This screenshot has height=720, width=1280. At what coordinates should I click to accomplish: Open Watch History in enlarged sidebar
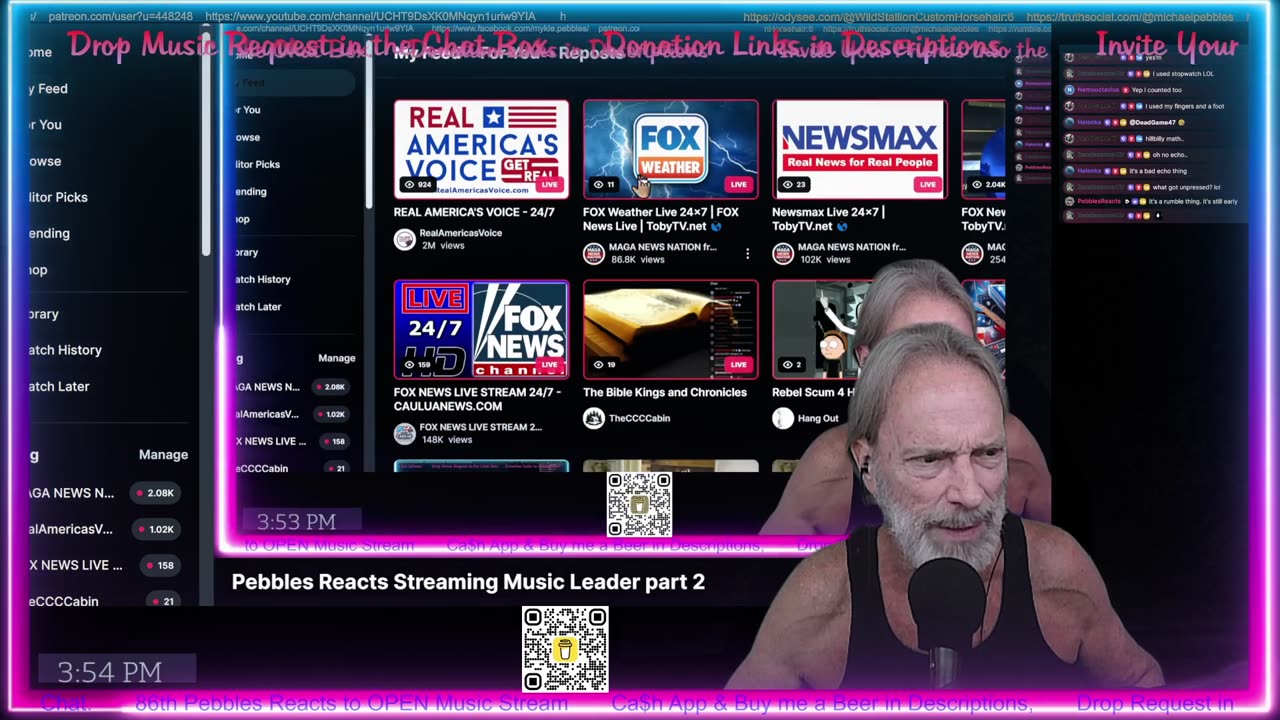pos(65,350)
